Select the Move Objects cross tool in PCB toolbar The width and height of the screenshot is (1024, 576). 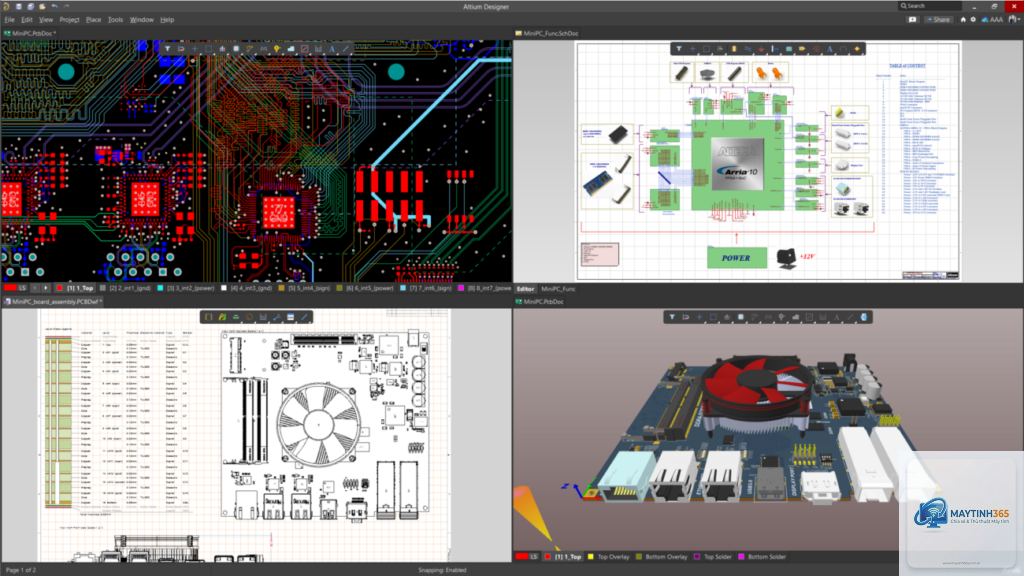tap(195, 49)
